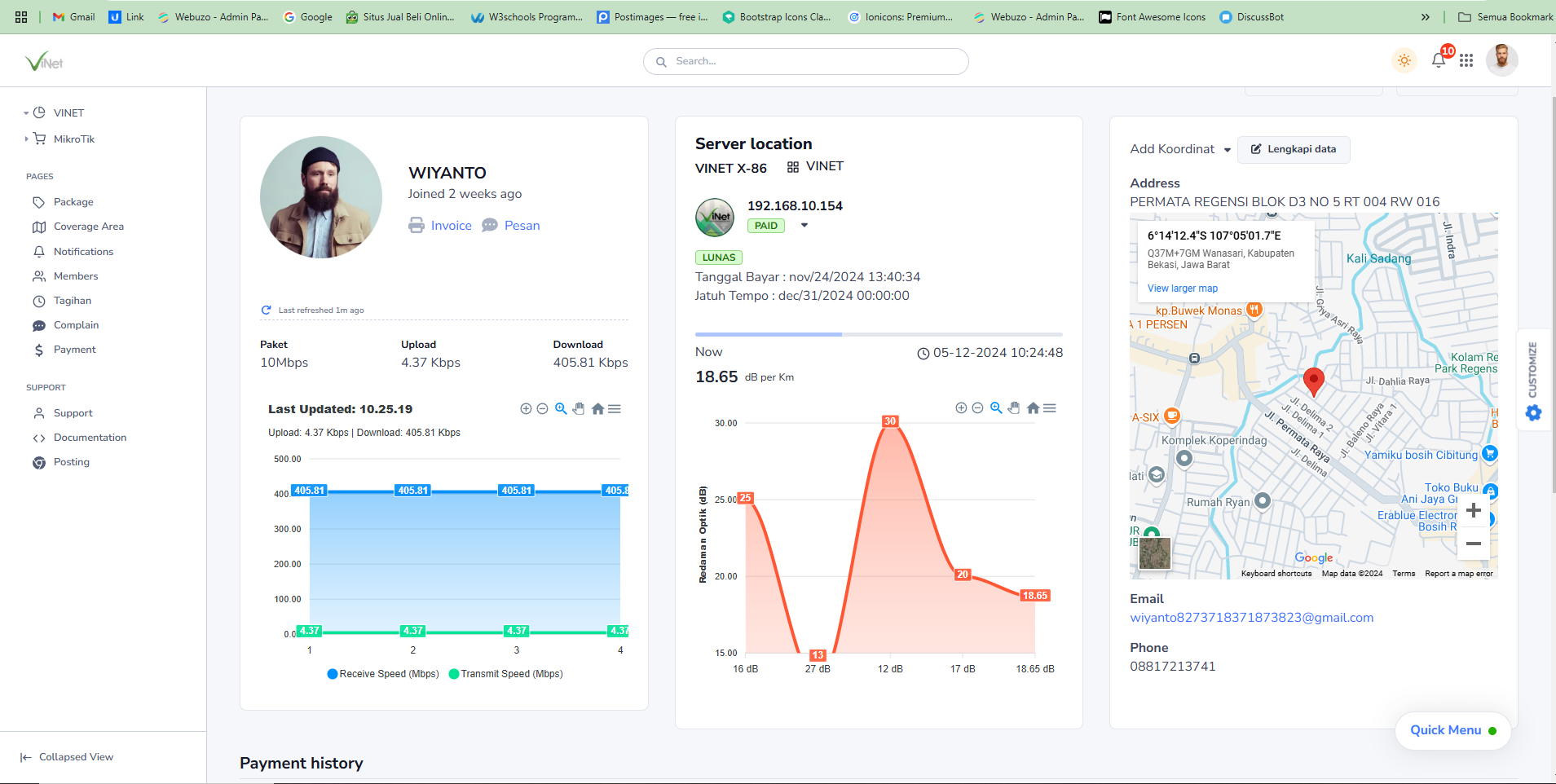Viewport: 1556px width, 784px height.
Task: Click the Invoice link
Action: click(440, 226)
